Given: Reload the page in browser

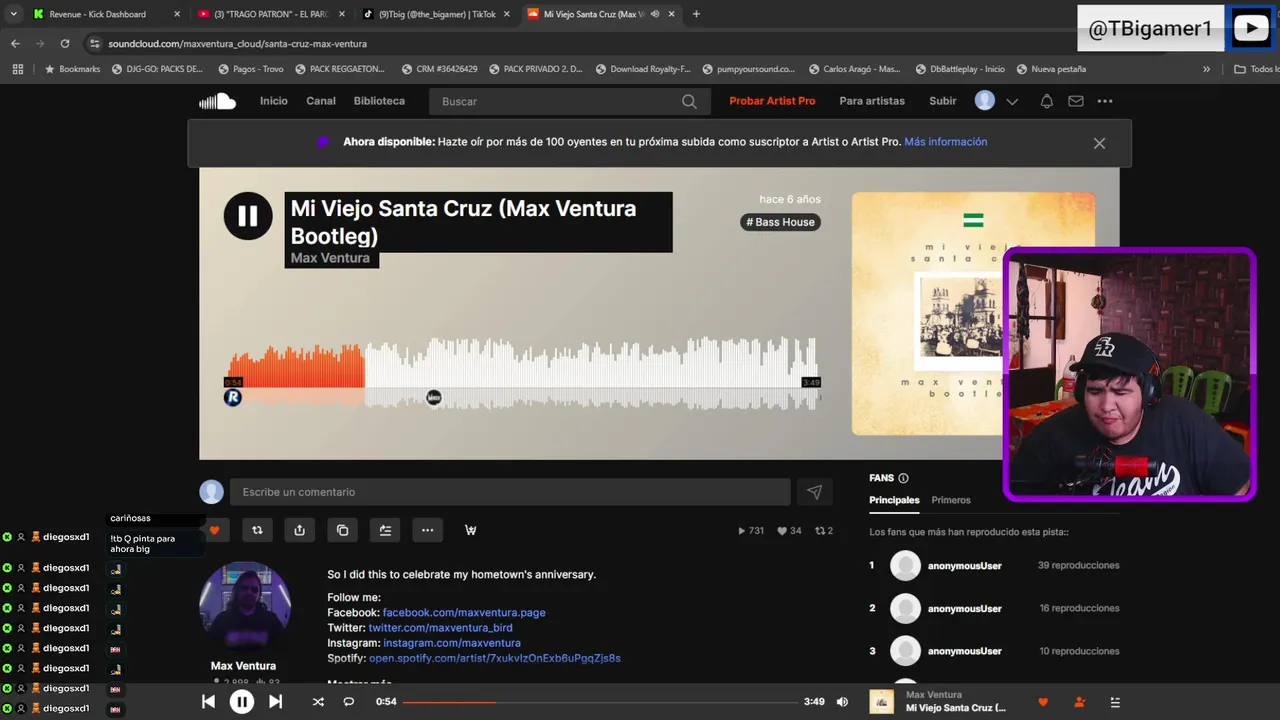Looking at the screenshot, I should (x=65, y=44).
